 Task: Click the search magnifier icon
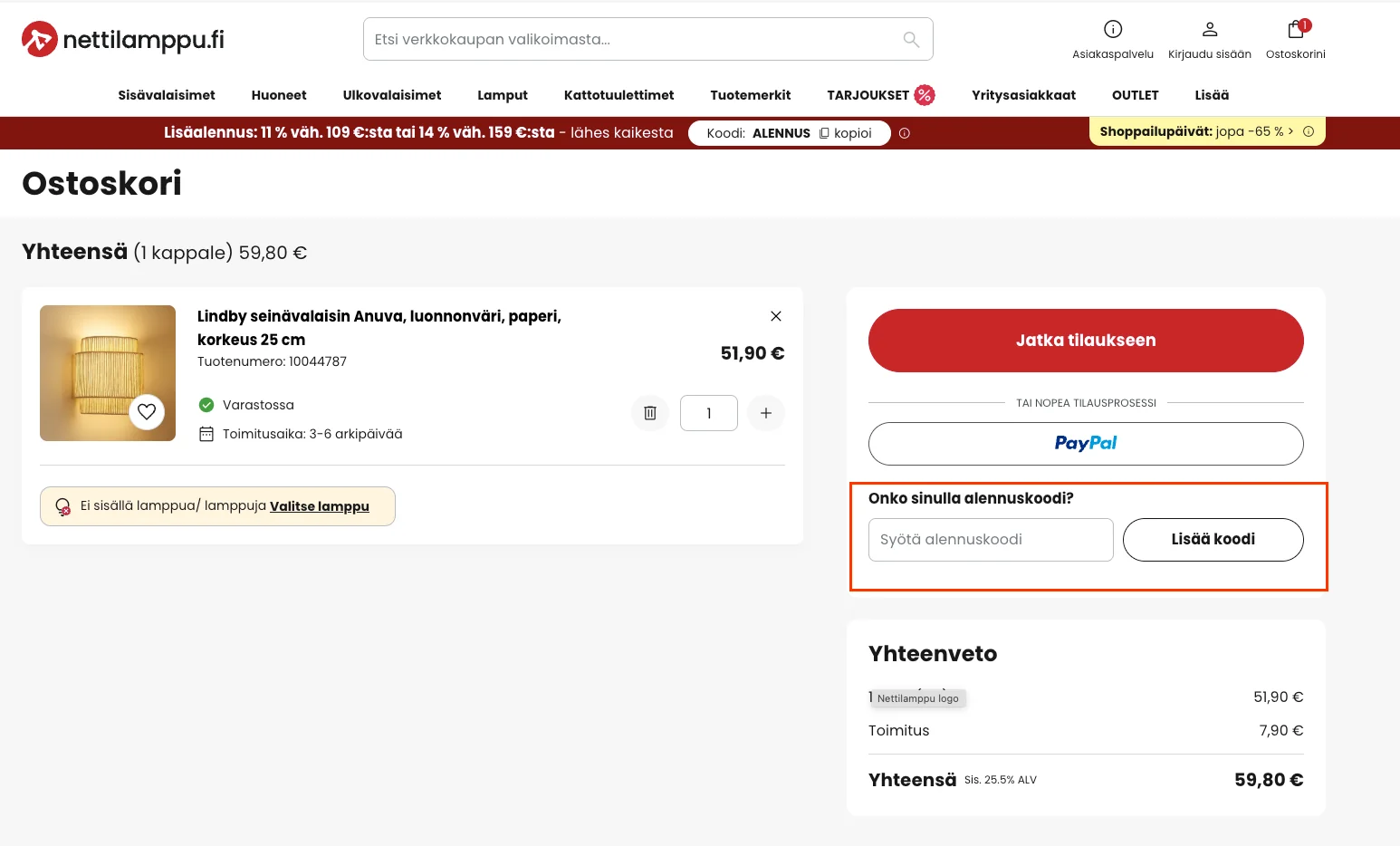point(911,40)
